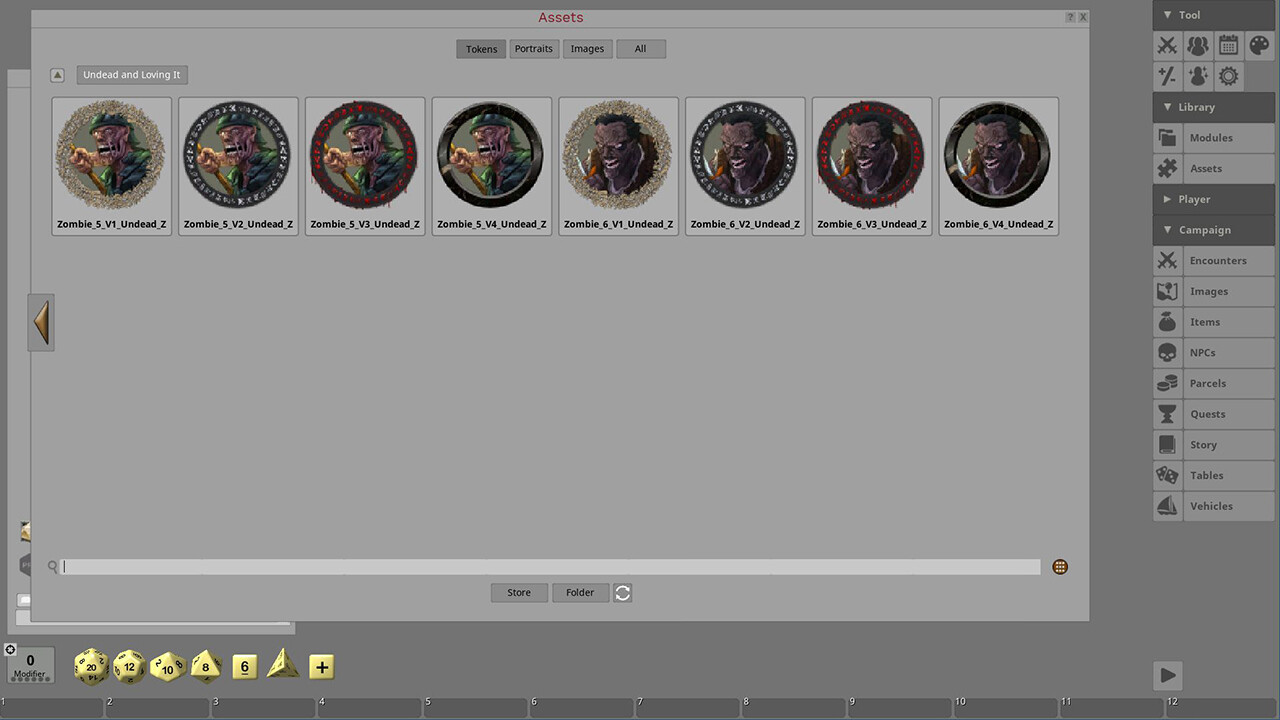The image size is (1280, 720).
Task: Open the Party Sheet tool
Action: coord(1197,45)
